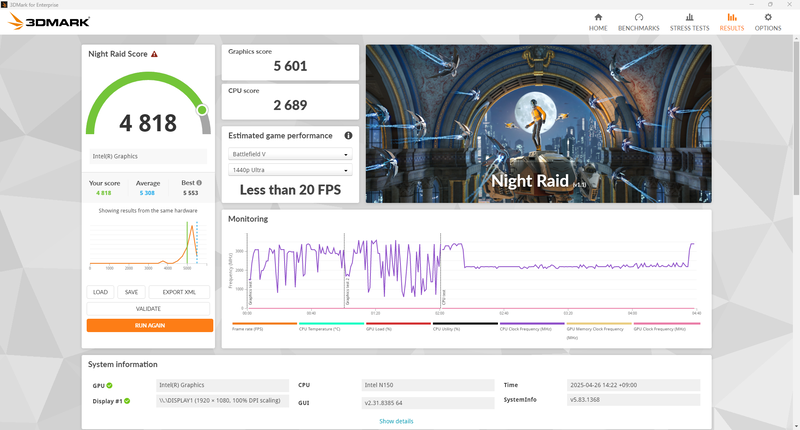800x430 pixels.
Task: Toggle the CPU Utility black legend
Action: (x=465, y=326)
